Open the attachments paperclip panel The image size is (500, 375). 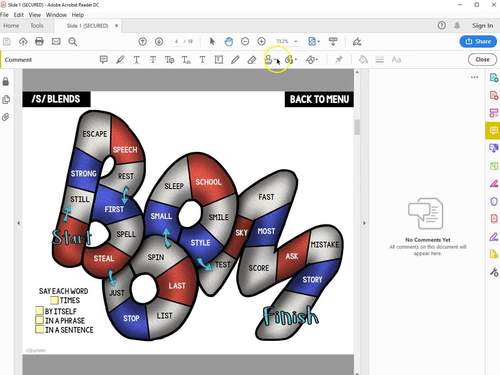click(x=6, y=117)
